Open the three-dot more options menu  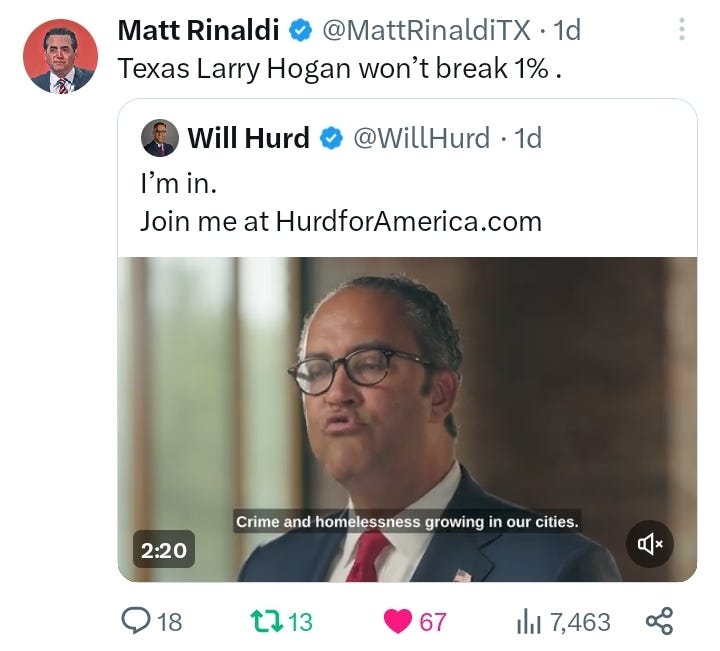point(682,29)
